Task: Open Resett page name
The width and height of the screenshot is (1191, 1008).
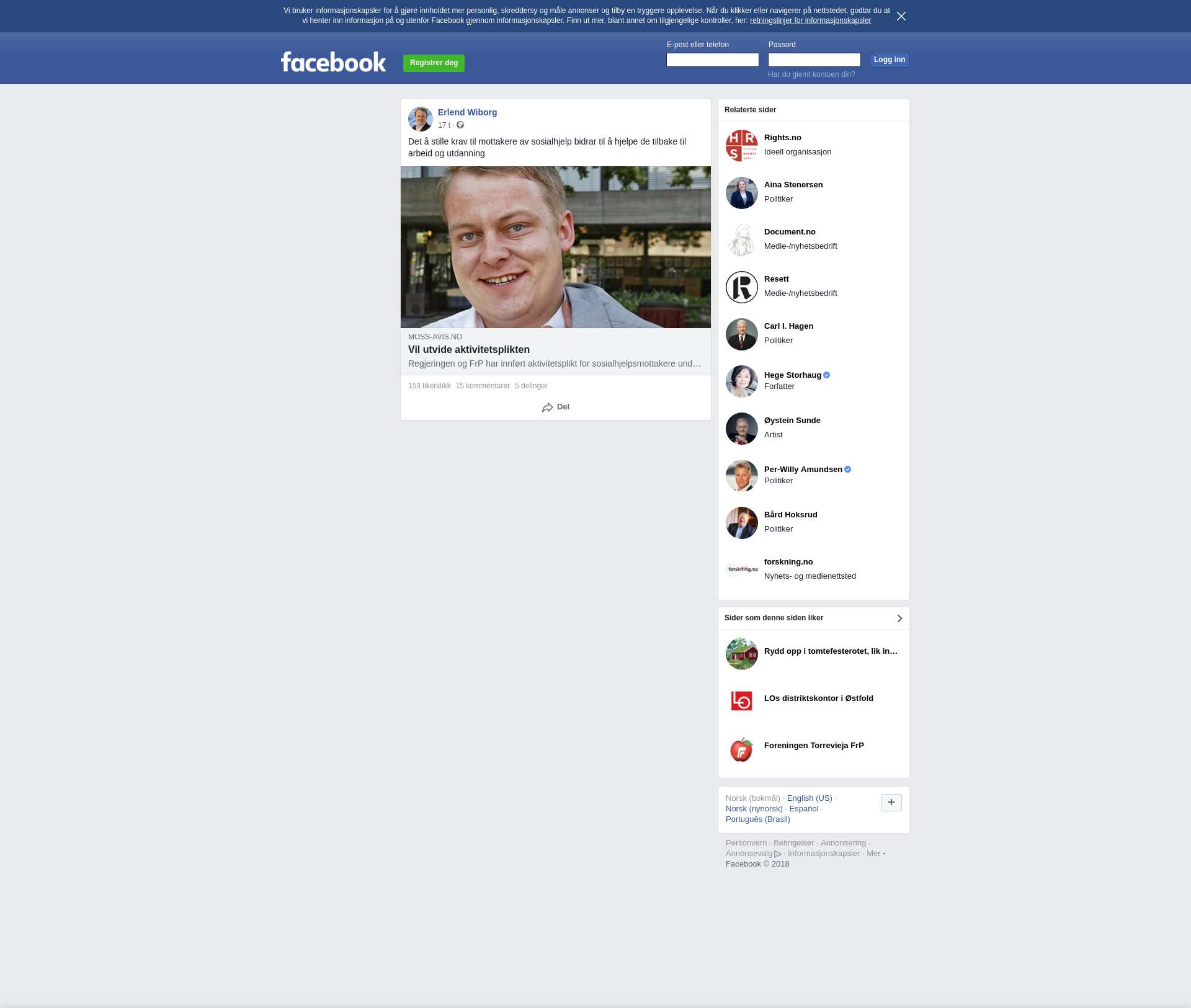Action: (777, 279)
